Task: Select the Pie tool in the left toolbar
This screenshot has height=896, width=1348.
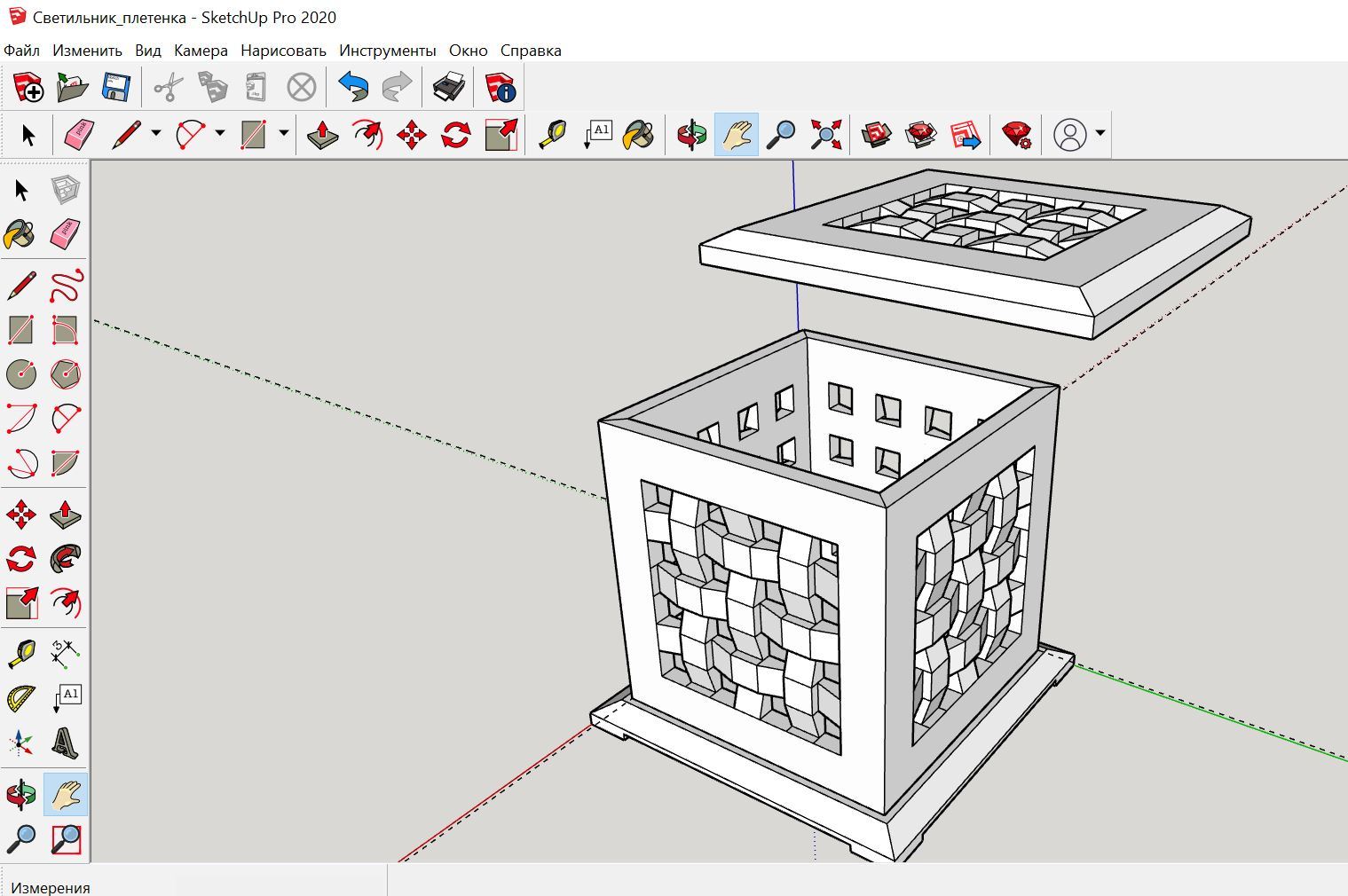Action: (x=66, y=463)
